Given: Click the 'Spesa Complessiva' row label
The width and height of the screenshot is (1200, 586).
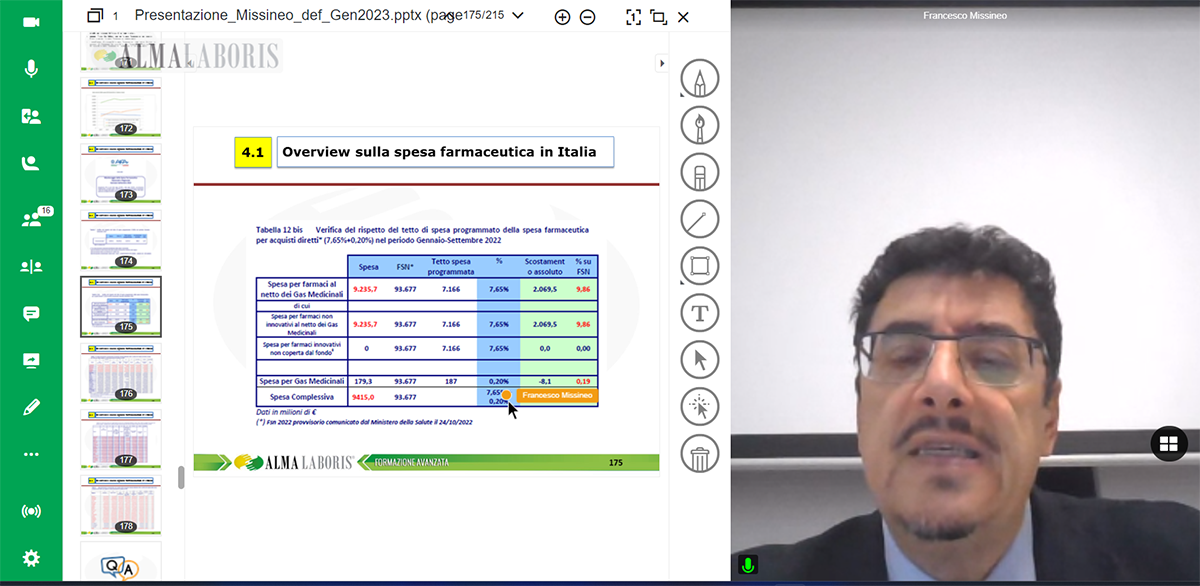Looking at the screenshot, I should pos(301,397).
